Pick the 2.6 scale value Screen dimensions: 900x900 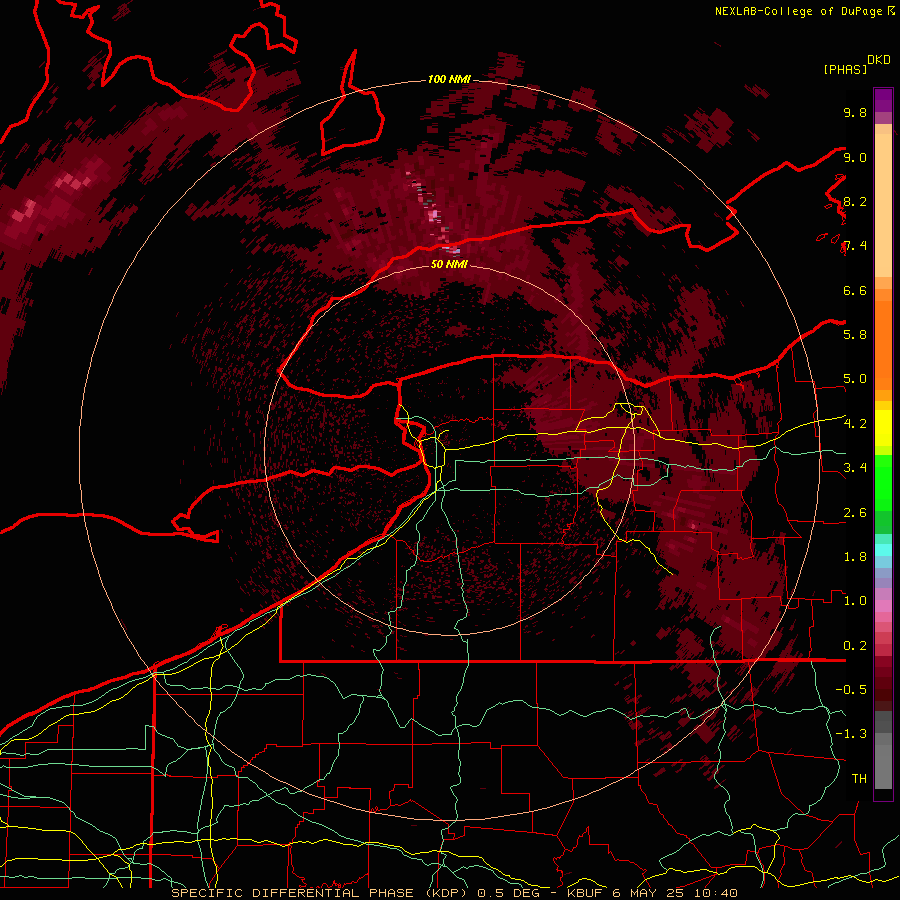[855, 513]
